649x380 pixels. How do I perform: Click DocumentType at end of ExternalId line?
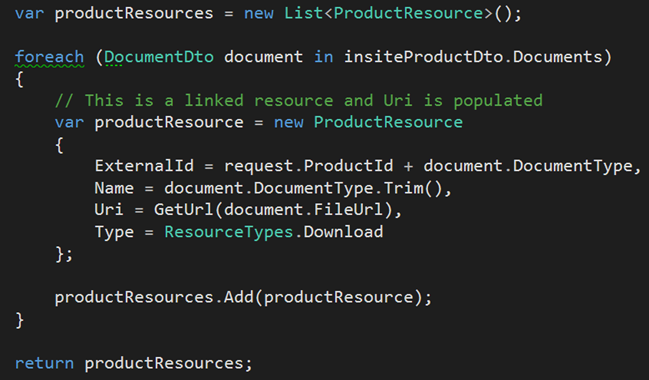573,166
